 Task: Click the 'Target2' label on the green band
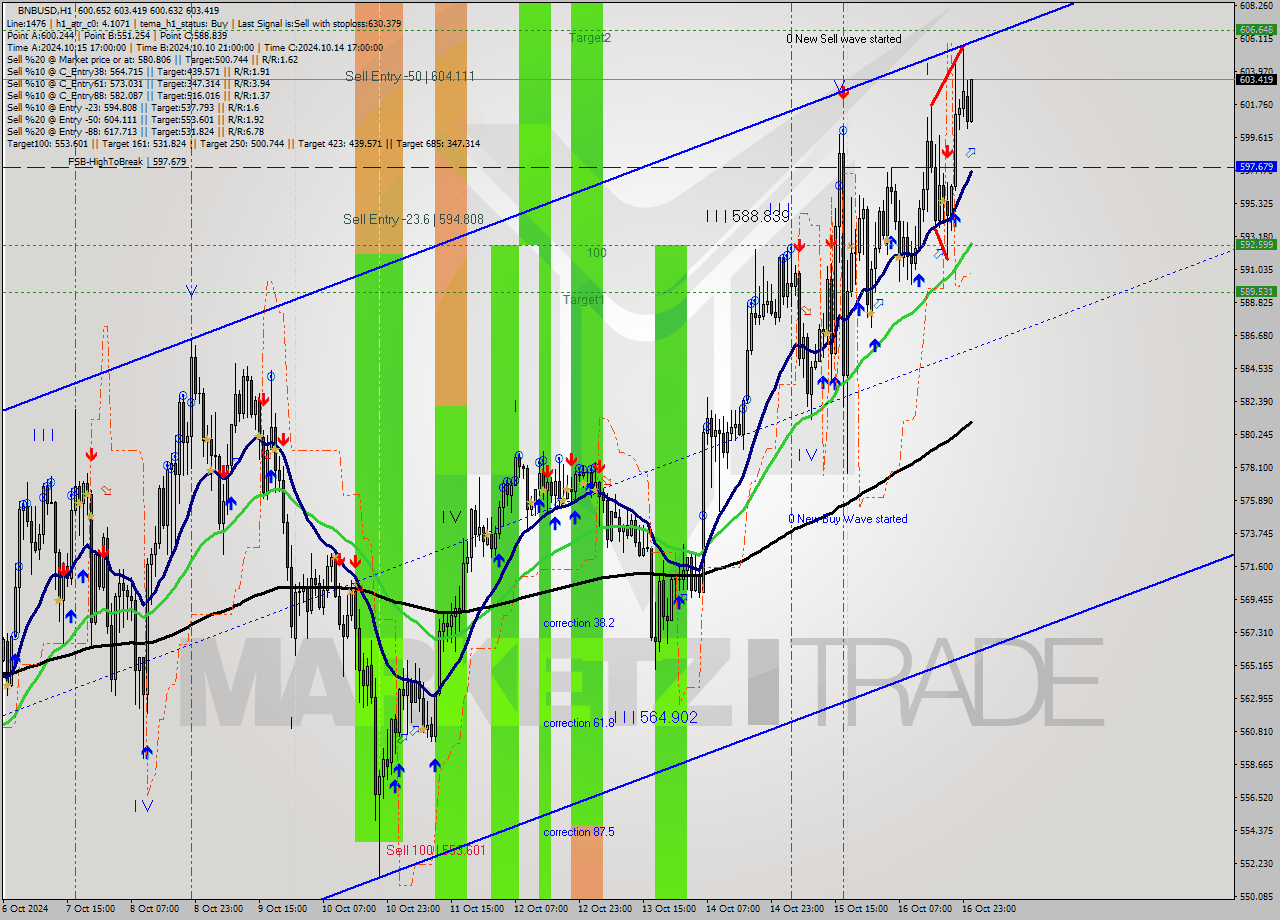click(x=590, y=38)
